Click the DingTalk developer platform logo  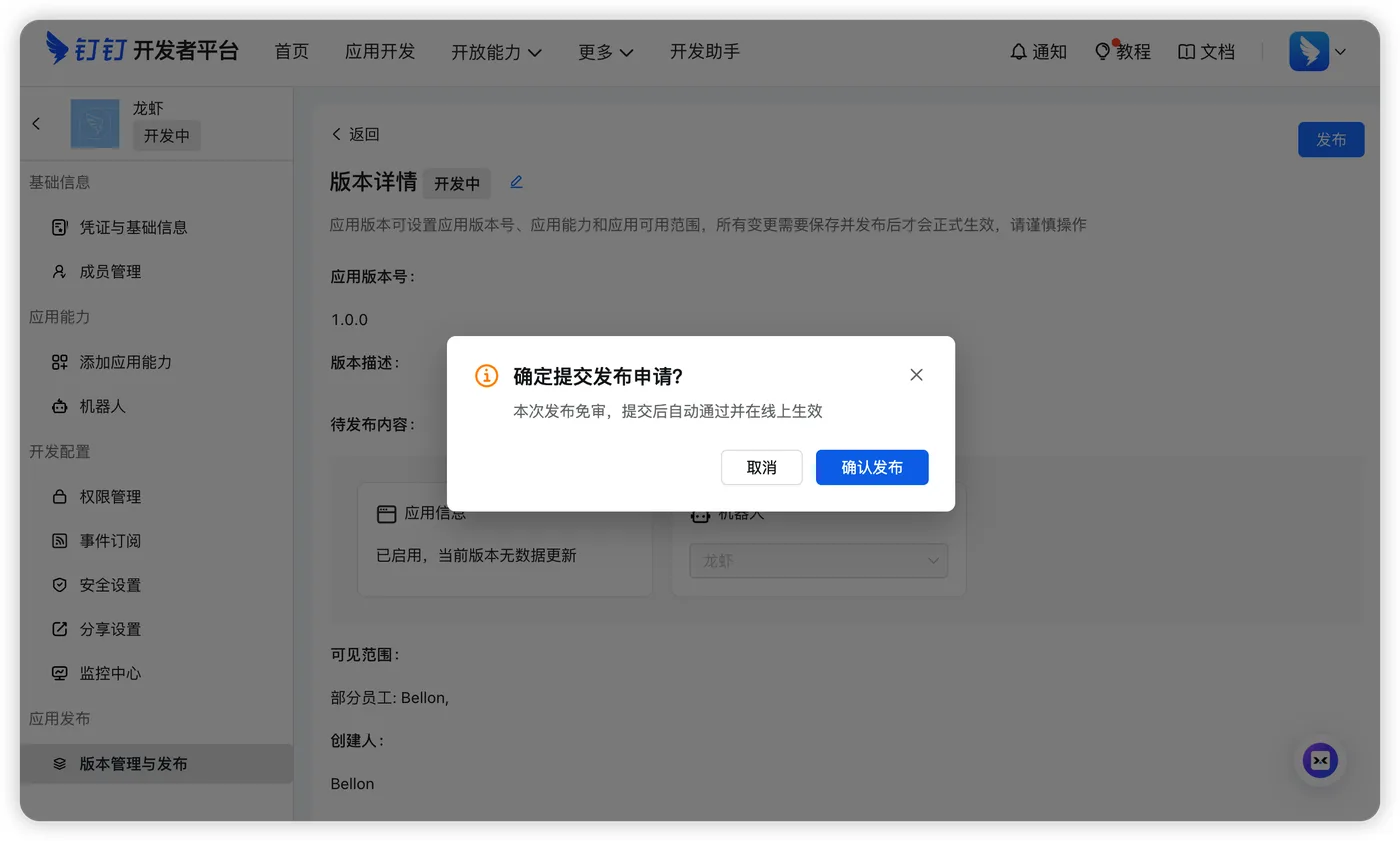pyautogui.click(x=142, y=50)
